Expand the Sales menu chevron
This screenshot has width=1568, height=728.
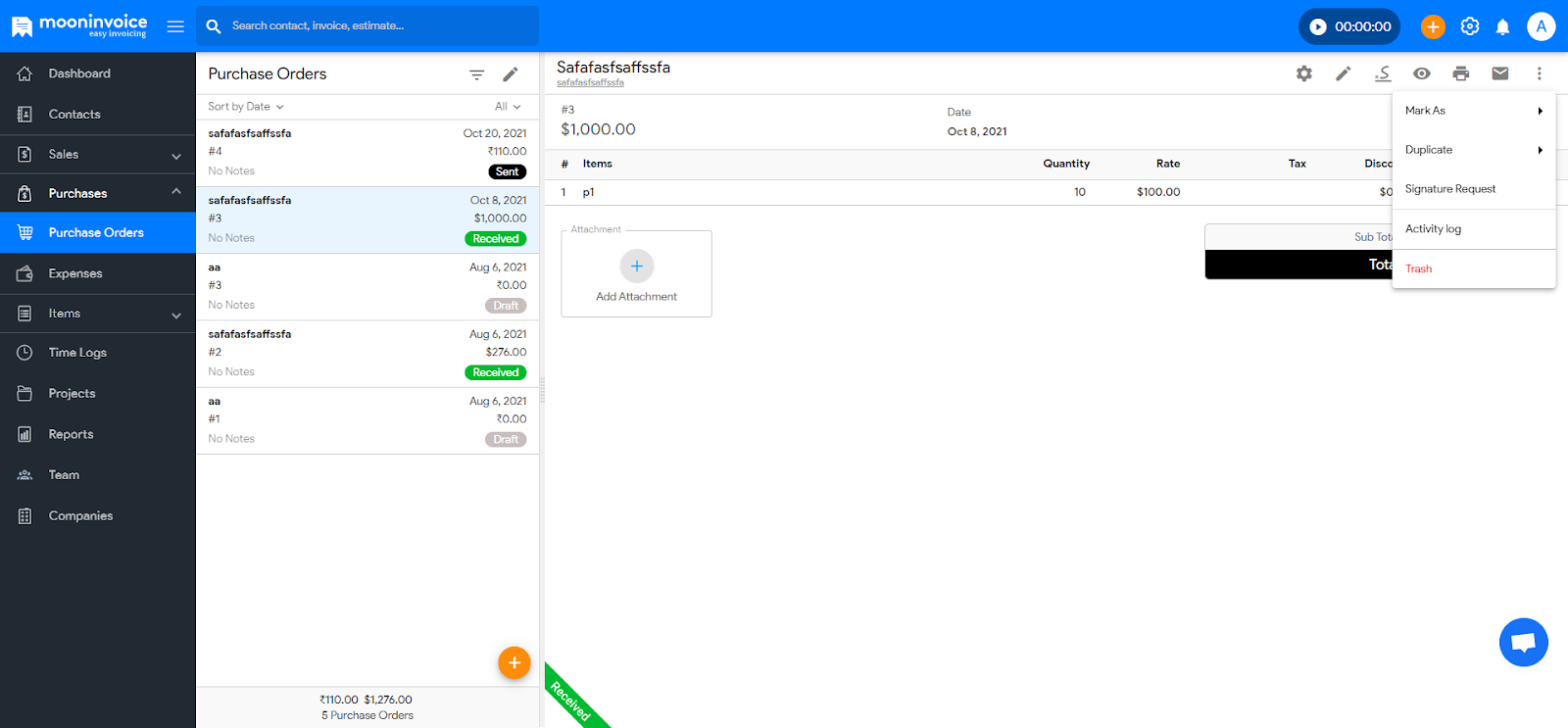pos(176,156)
